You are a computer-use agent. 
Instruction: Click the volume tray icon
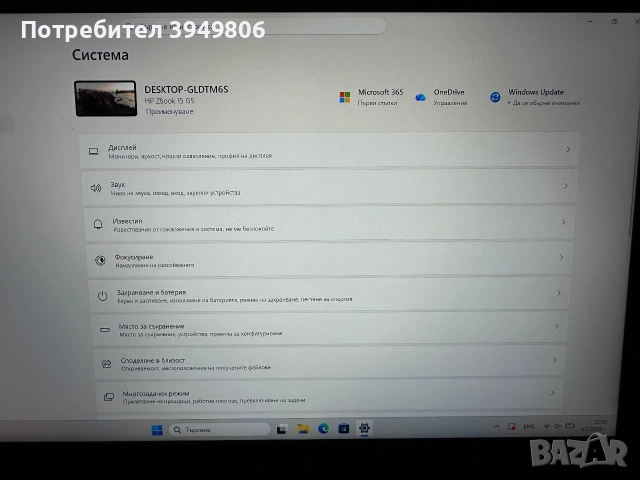tap(558, 426)
